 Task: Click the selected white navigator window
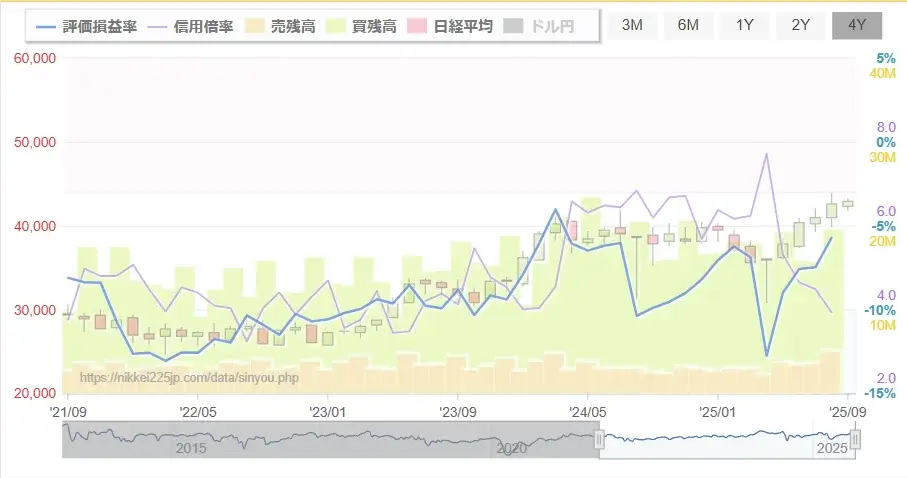pyautogui.click(x=727, y=440)
